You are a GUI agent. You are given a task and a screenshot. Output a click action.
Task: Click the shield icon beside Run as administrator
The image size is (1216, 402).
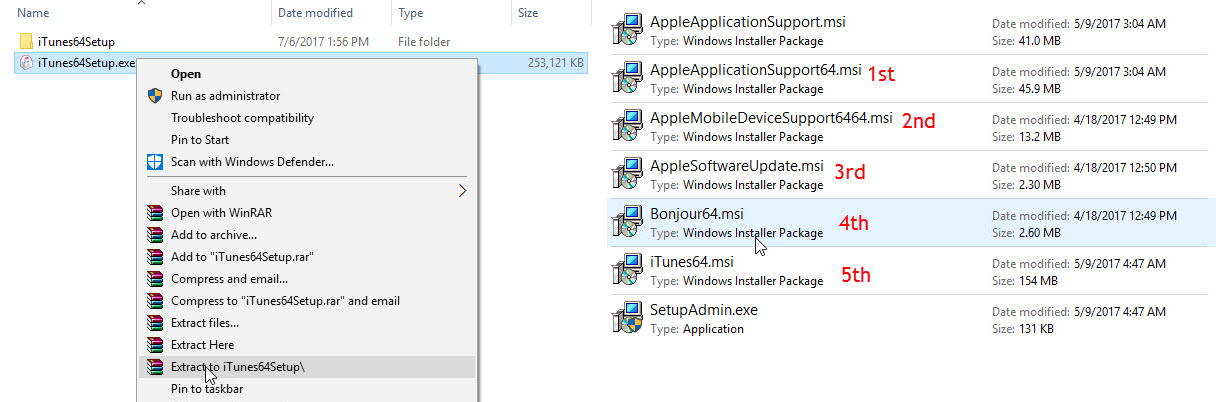click(155, 95)
